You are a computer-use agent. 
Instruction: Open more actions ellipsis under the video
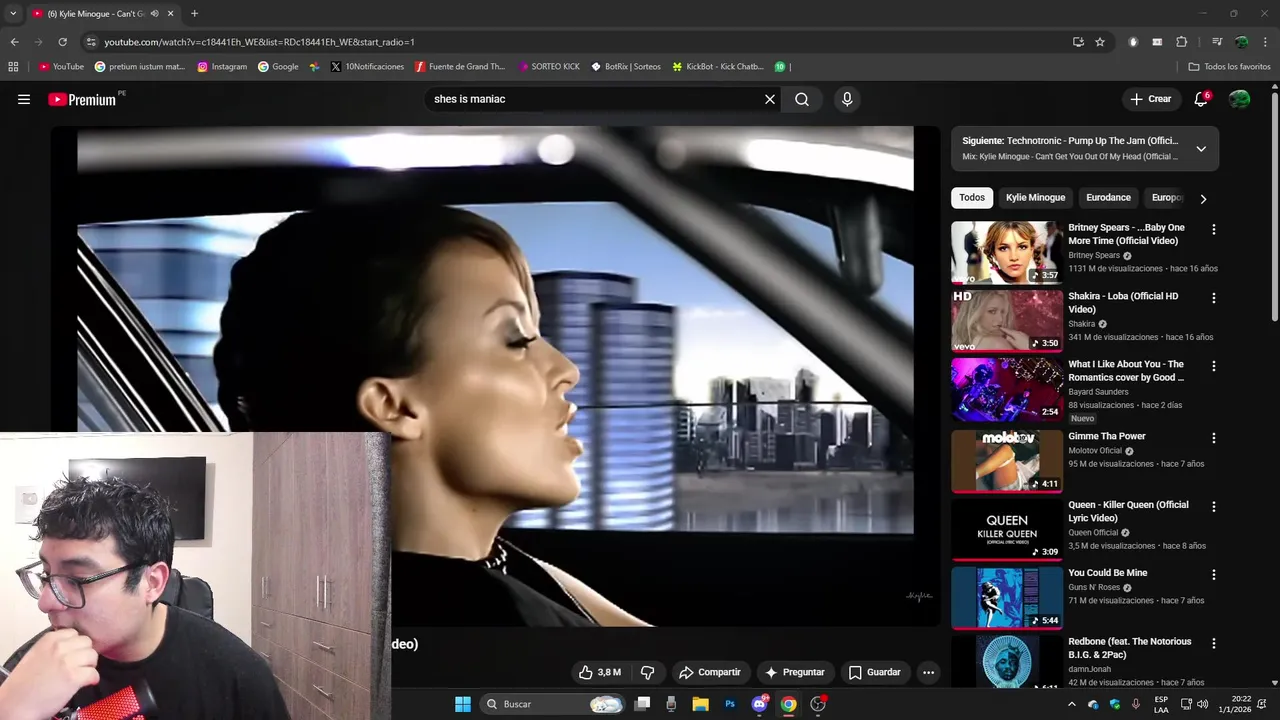pyautogui.click(x=928, y=672)
